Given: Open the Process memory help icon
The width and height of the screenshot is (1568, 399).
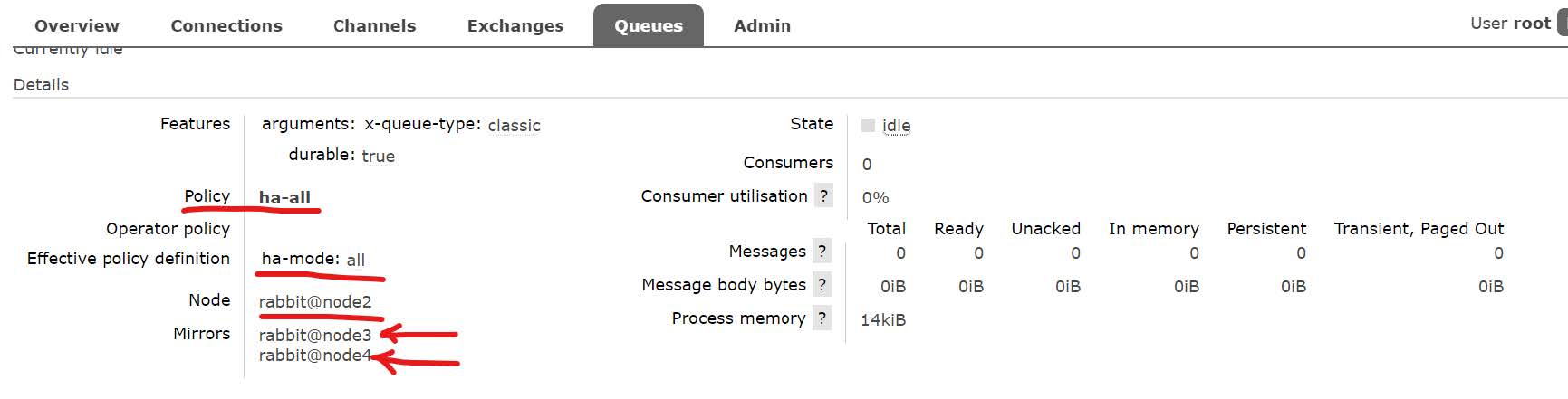Looking at the screenshot, I should (822, 318).
